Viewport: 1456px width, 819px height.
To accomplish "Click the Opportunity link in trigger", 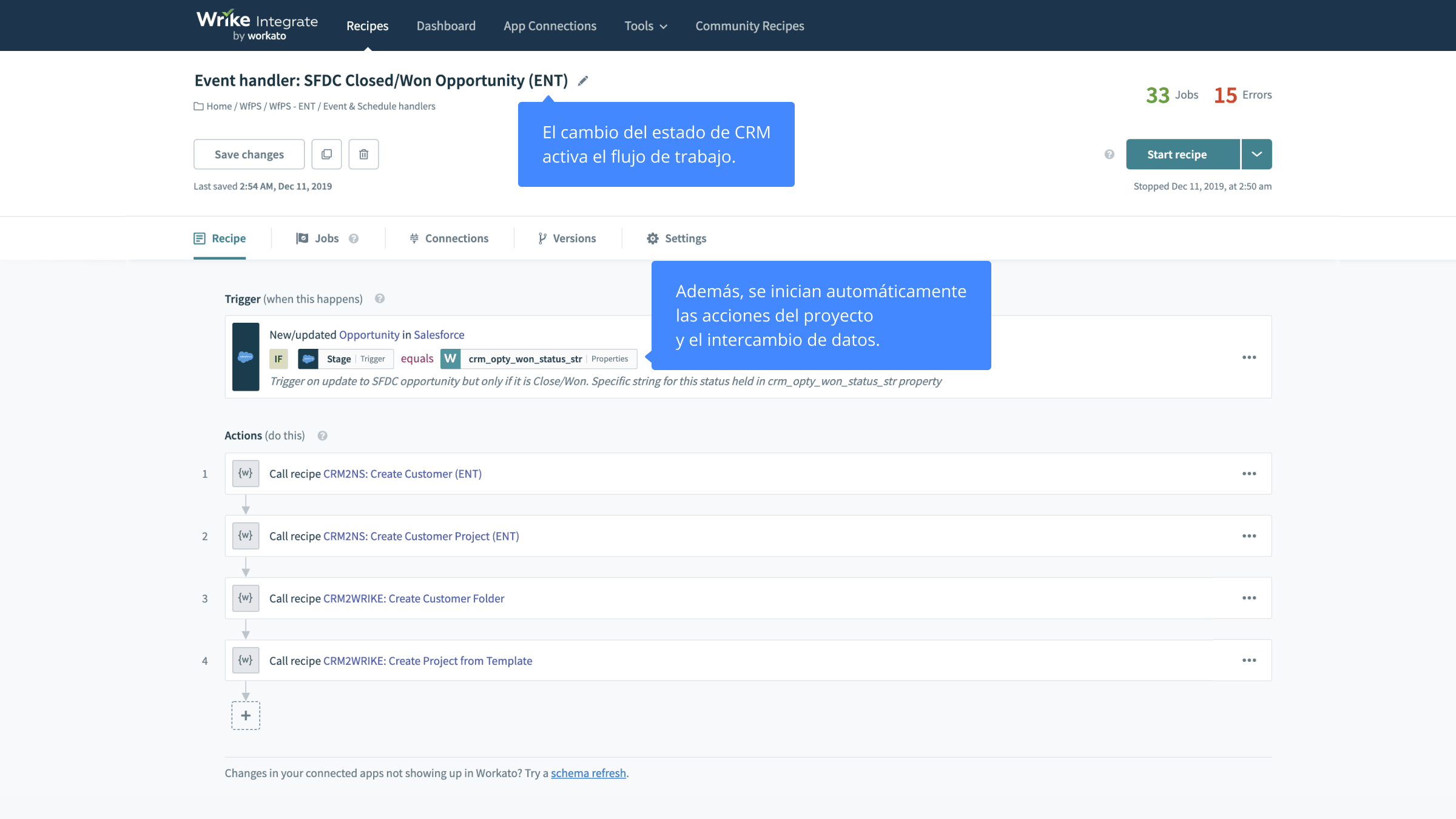I will 369,335.
